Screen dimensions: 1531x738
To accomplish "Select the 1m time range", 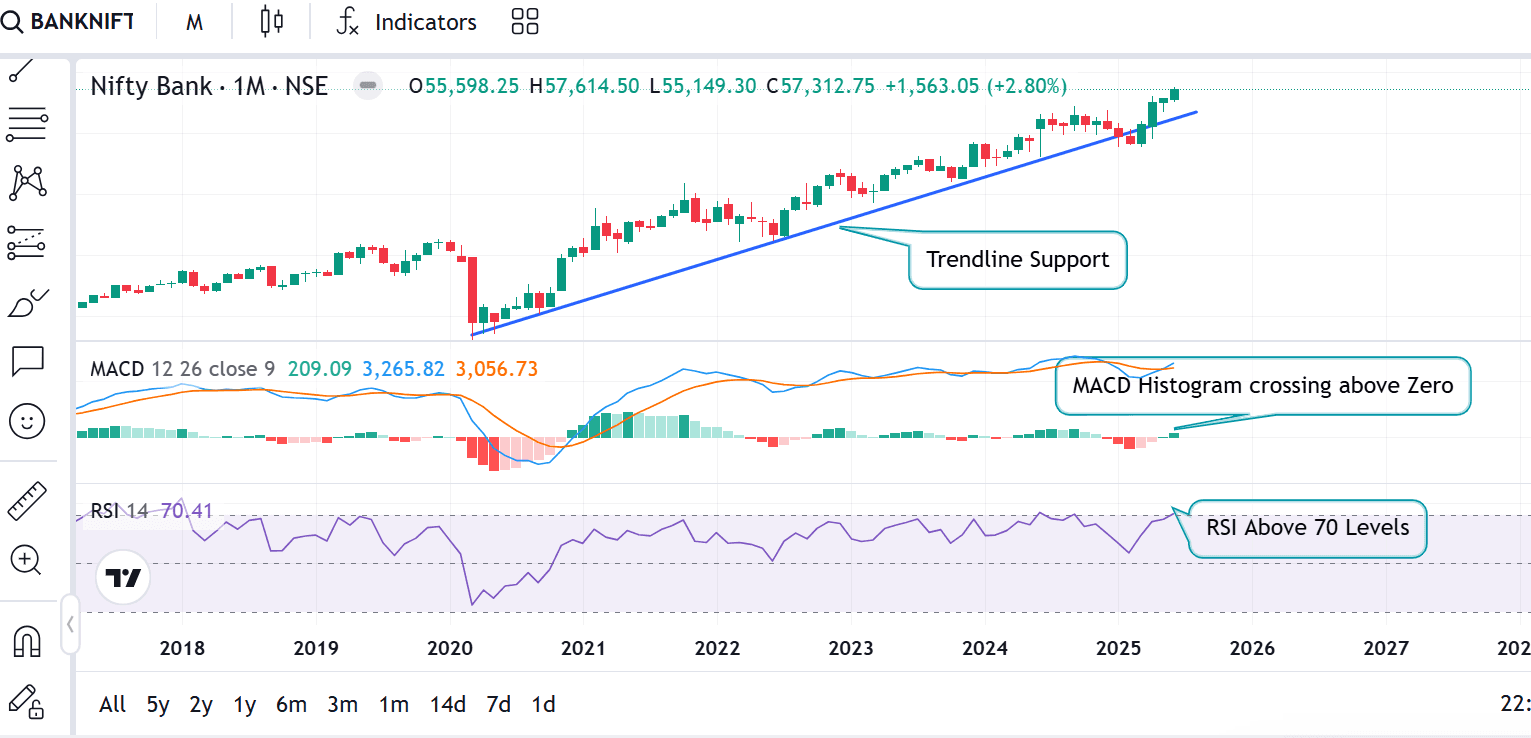I will [394, 704].
